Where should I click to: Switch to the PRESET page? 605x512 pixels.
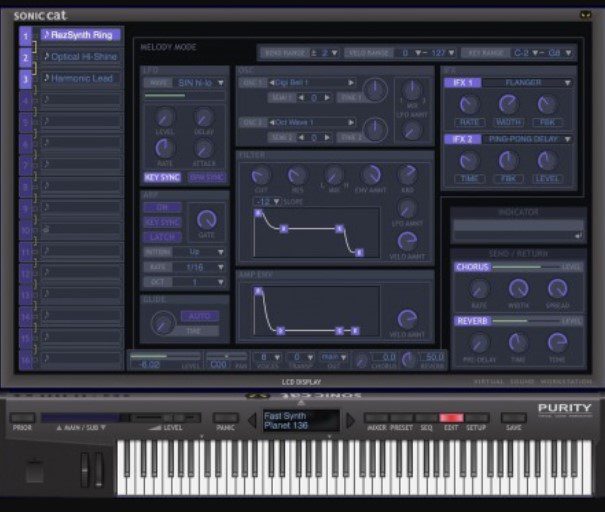pyautogui.click(x=401, y=417)
